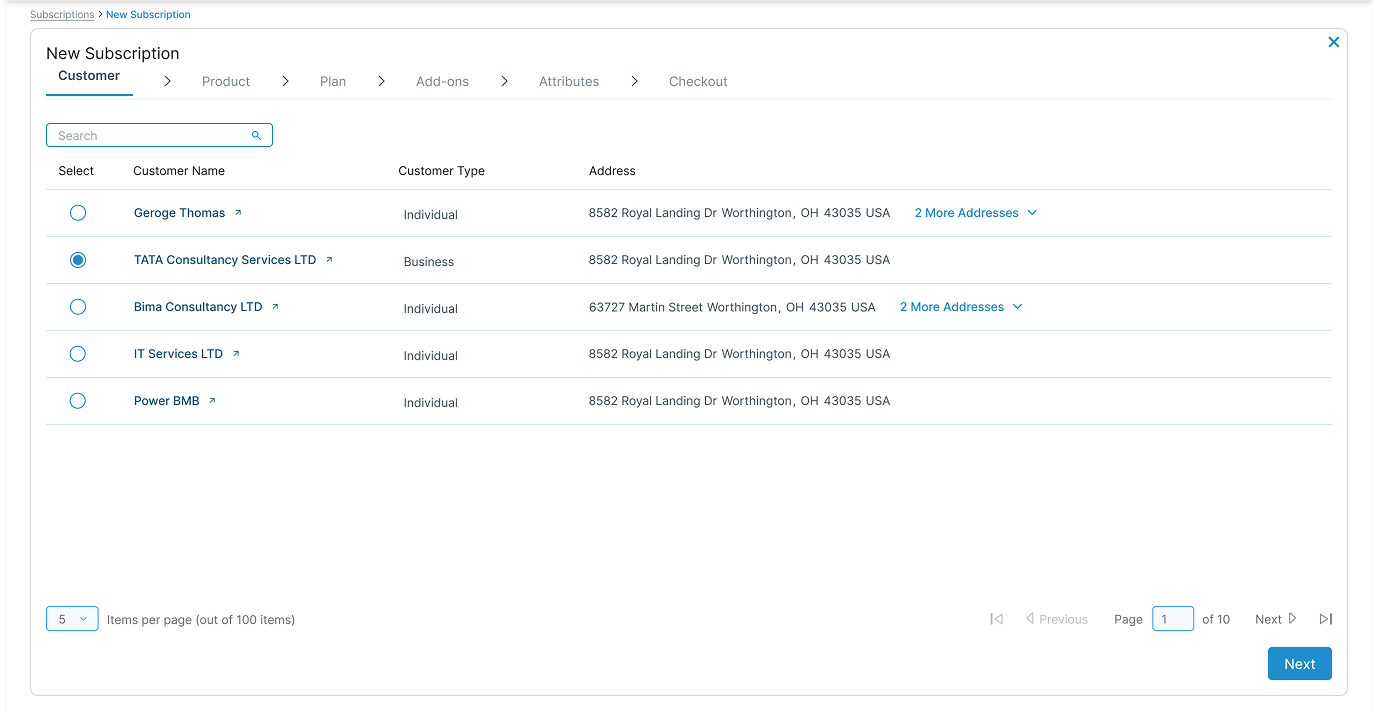Click the search magnifier icon
The width and height of the screenshot is (1378, 712).
[256, 135]
